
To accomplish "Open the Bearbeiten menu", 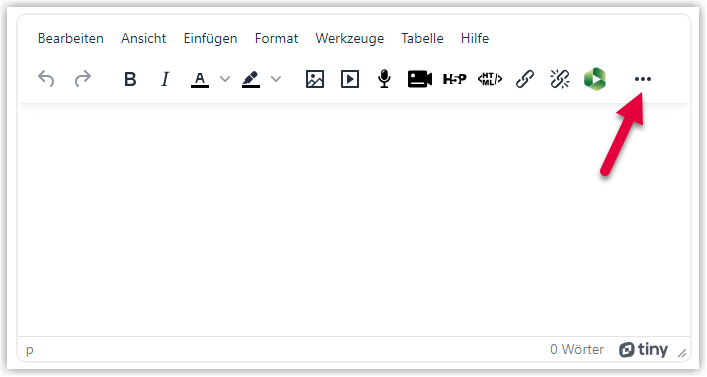I will coord(71,38).
